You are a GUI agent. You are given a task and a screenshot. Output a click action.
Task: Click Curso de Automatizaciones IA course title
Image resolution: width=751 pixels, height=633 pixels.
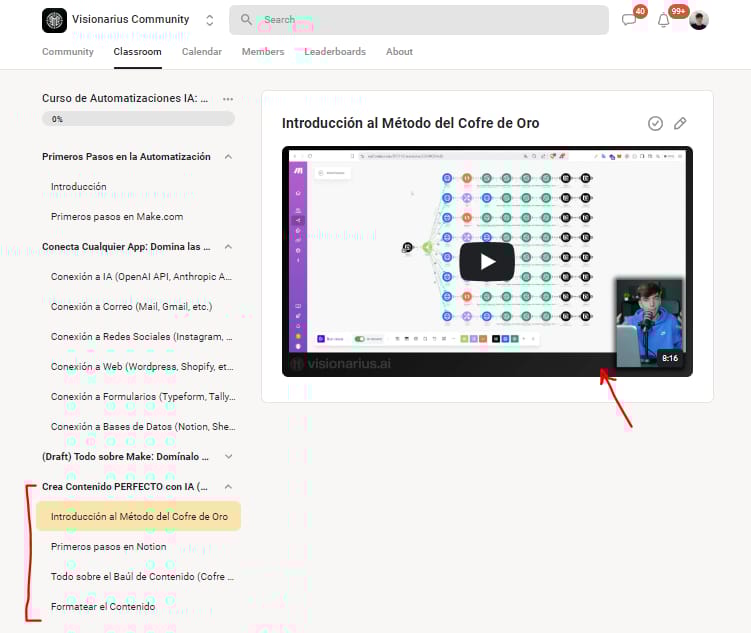point(125,98)
